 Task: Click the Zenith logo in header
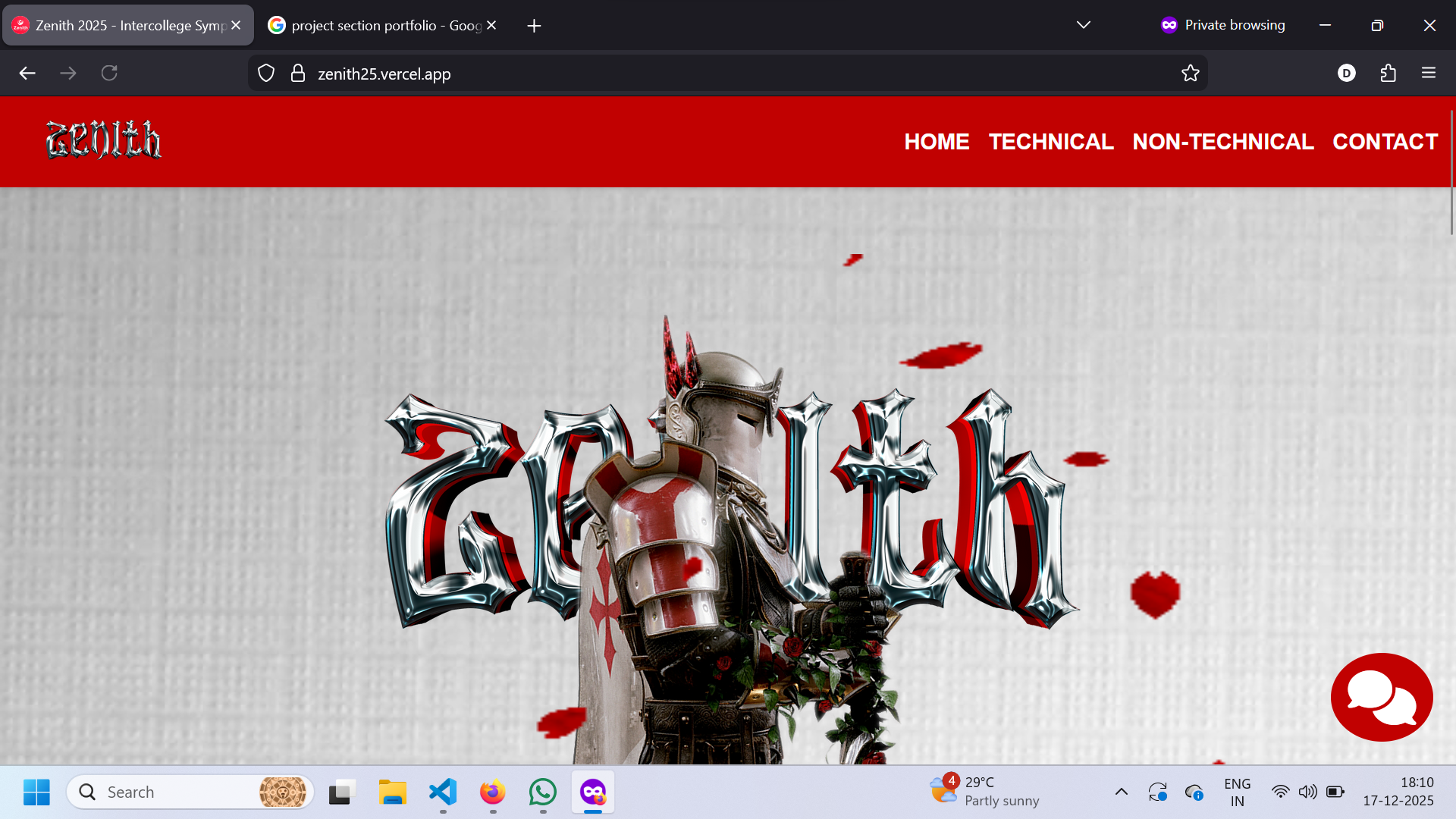[104, 140]
